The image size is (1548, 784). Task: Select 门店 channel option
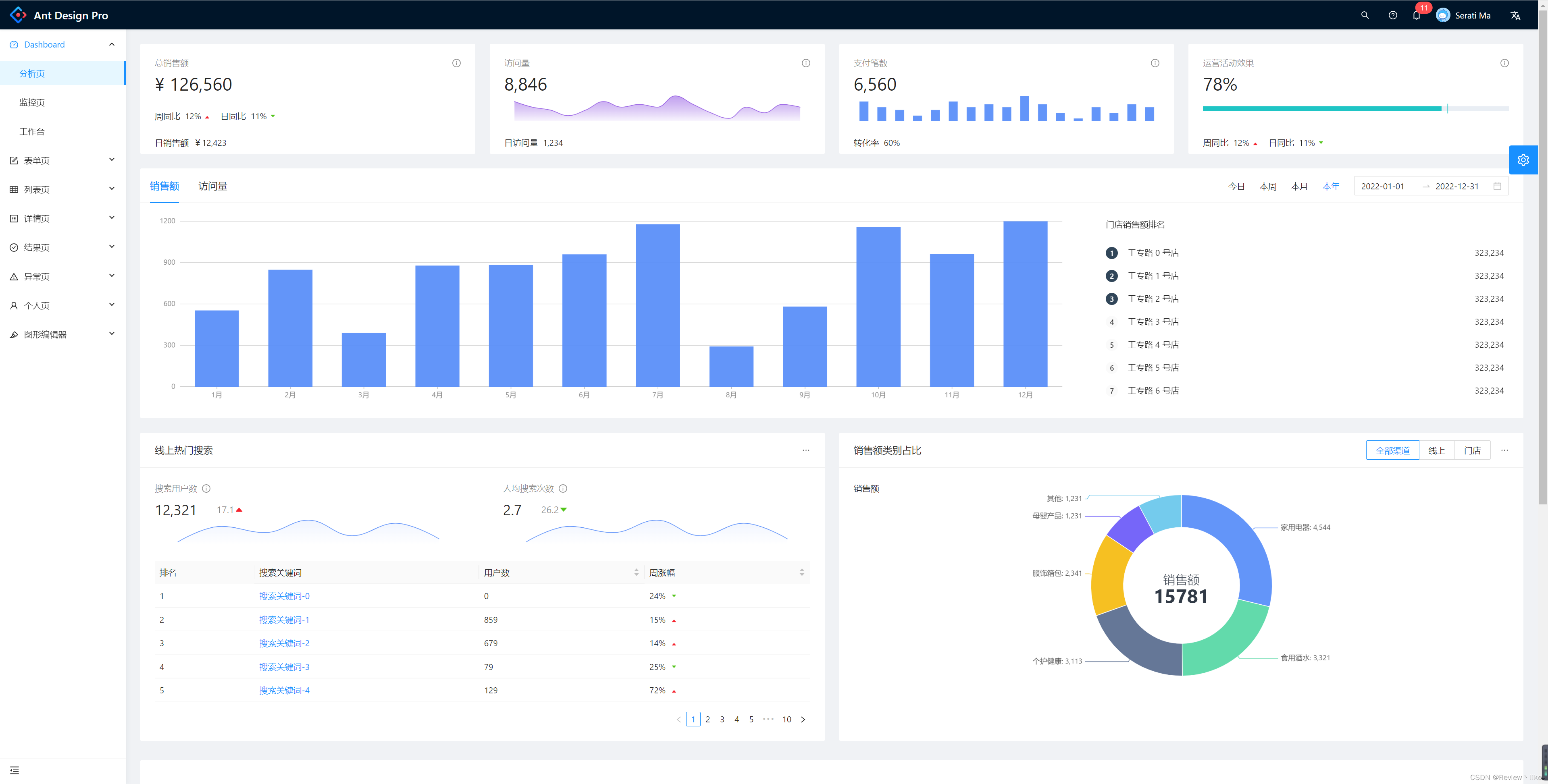1472,450
